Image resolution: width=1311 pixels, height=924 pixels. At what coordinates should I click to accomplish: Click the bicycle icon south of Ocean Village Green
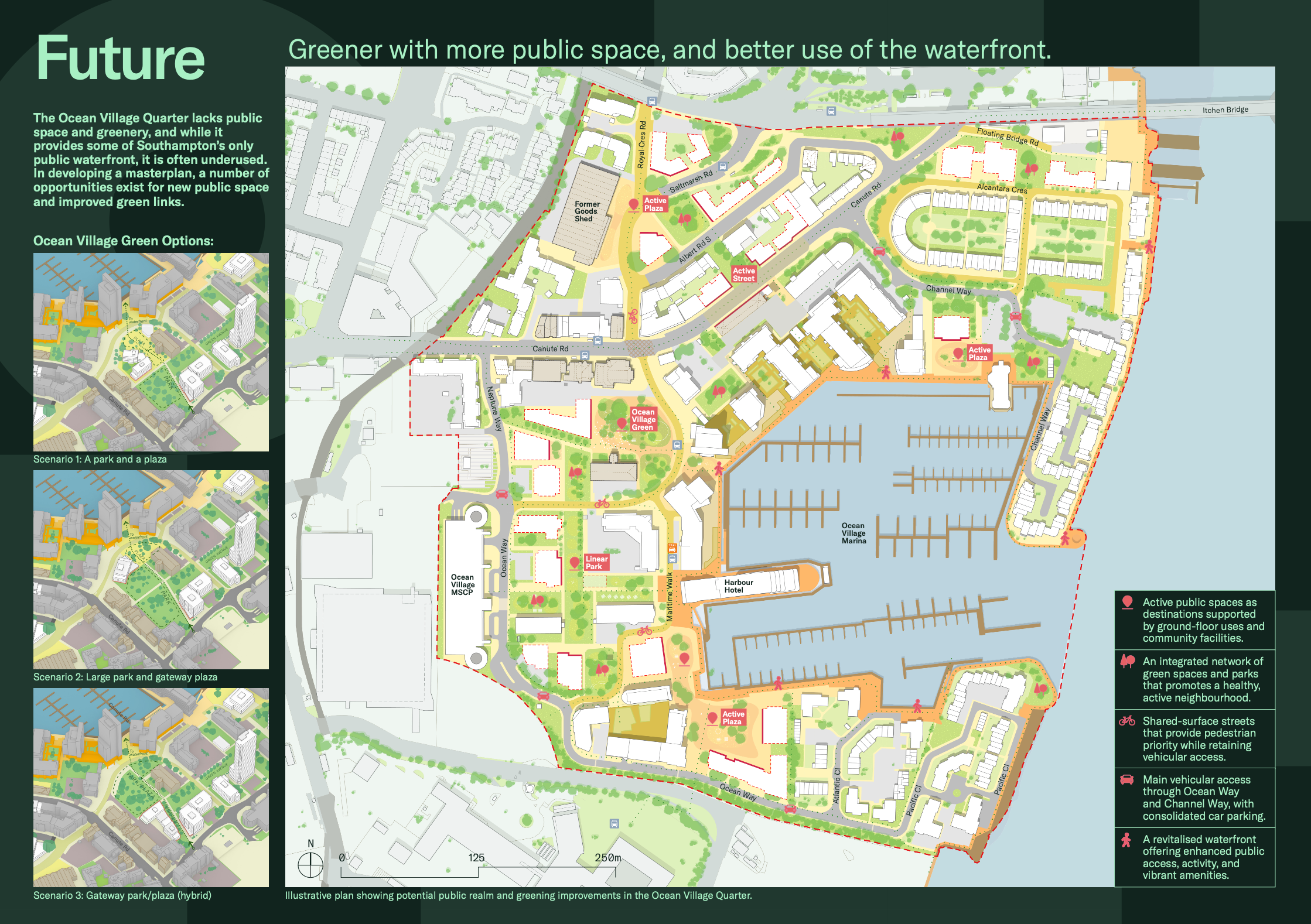[602, 503]
